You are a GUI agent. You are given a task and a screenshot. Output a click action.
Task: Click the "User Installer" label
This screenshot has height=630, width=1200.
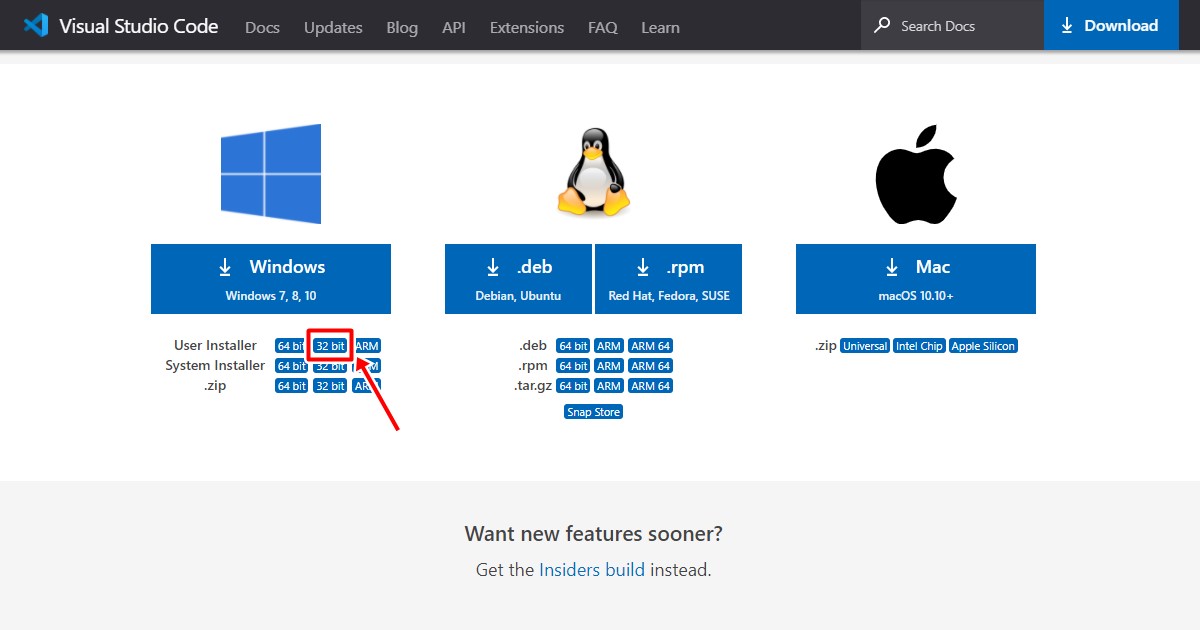[215, 346]
